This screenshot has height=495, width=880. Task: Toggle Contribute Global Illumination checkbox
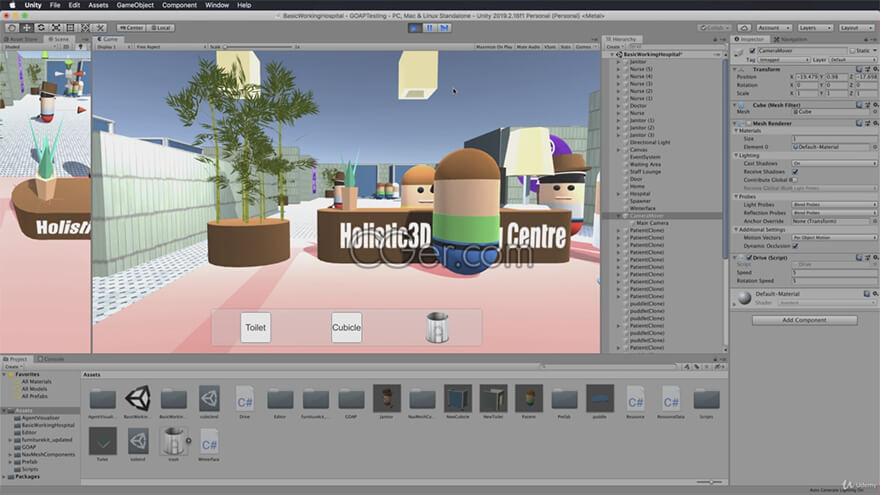click(x=795, y=180)
